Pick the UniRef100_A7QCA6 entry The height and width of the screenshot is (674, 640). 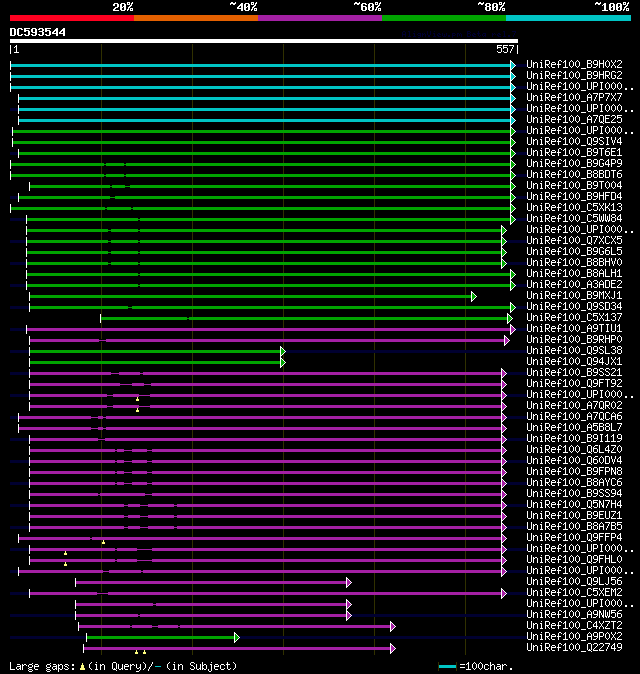click(574, 417)
